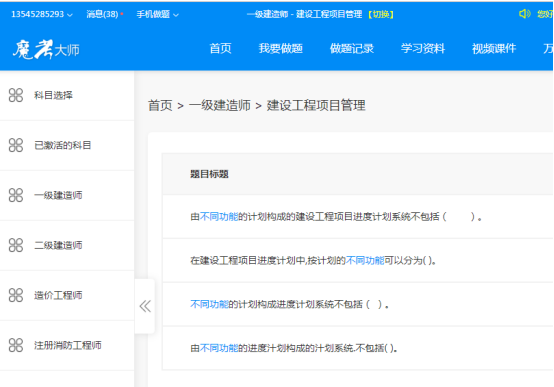Open the 我要做题 nav tab
Image resolution: width=554 pixels, height=387 pixels.
click(281, 48)
